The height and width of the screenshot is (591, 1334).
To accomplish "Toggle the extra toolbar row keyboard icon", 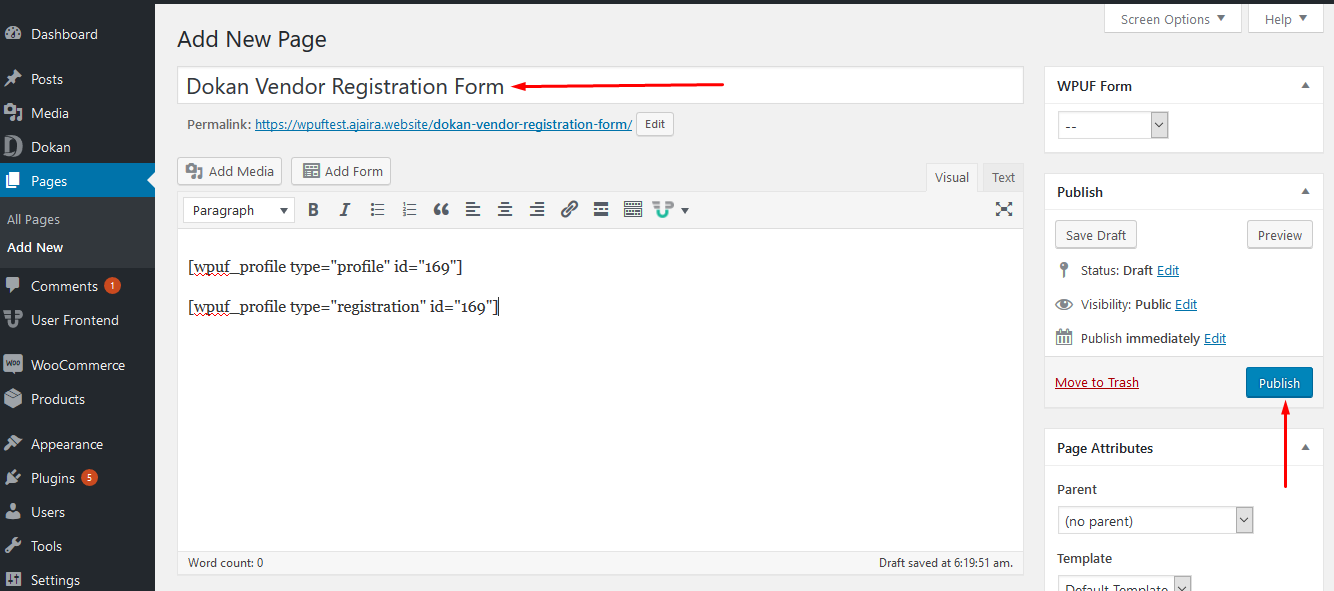I will coord(632,210).
